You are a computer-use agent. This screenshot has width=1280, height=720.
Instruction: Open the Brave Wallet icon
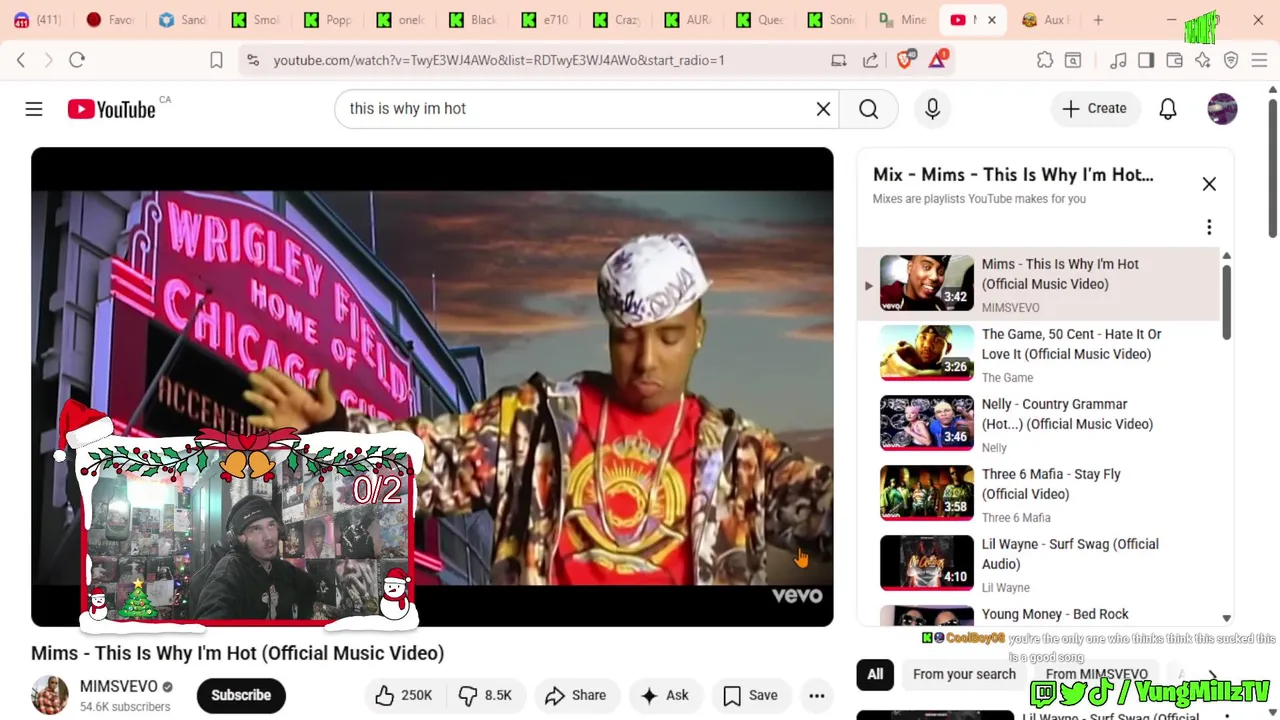tap(1175, 60)
